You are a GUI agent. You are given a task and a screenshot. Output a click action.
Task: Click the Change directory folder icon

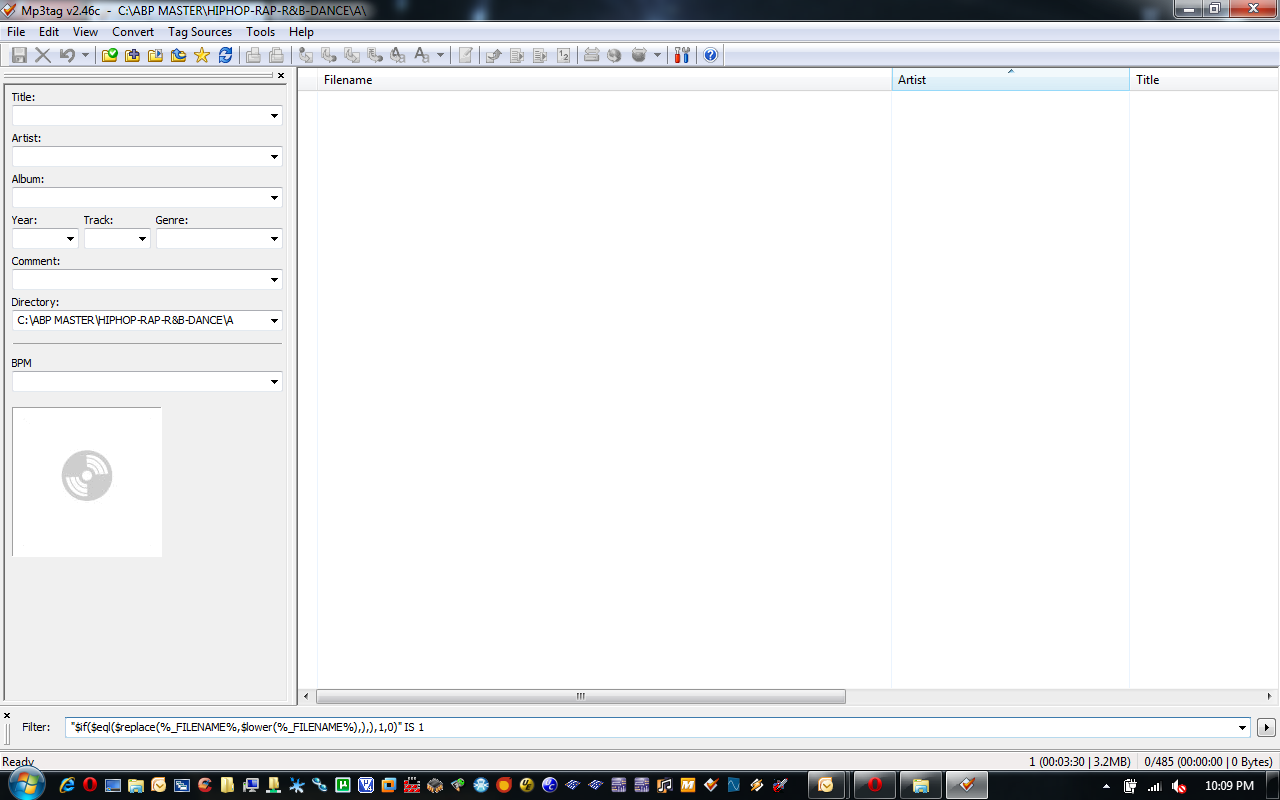pos(110,55)
